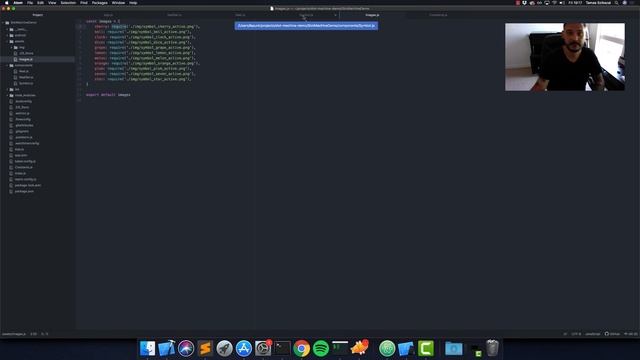Open index.js in the project tree
This screenshot has height=360, width=640.
[20, 173]
